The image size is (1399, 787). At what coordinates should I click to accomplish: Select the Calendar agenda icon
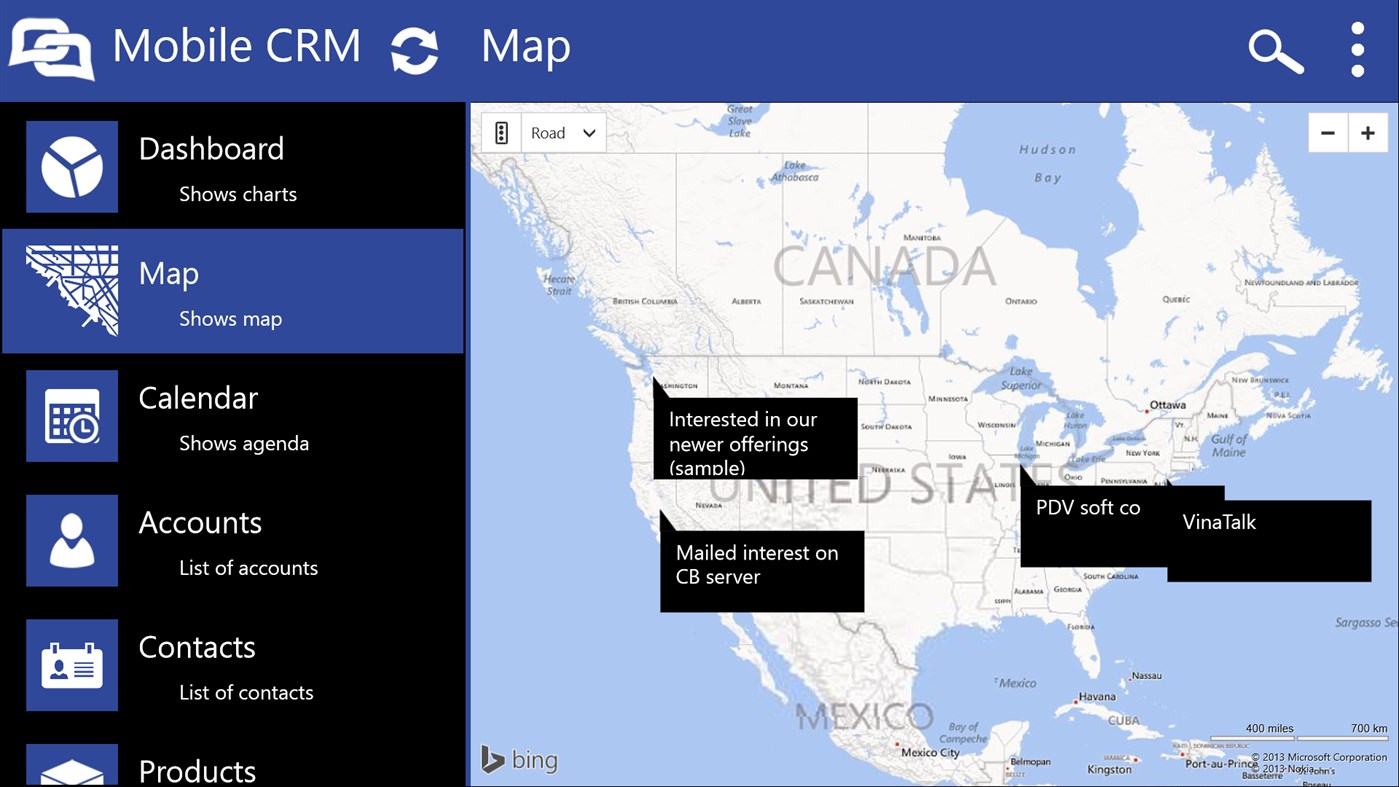point(71,416)
